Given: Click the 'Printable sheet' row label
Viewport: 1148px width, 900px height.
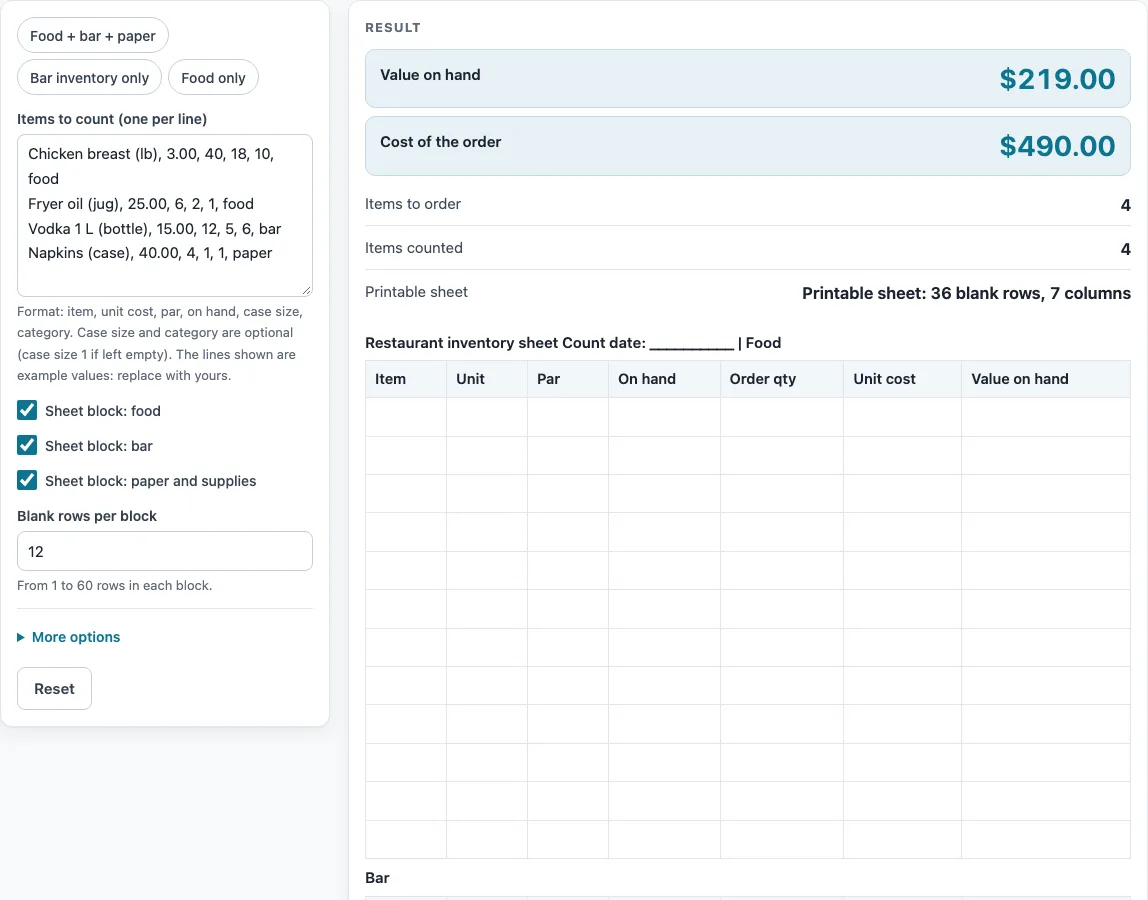Looking at the screenshot, I should [416, 292].
